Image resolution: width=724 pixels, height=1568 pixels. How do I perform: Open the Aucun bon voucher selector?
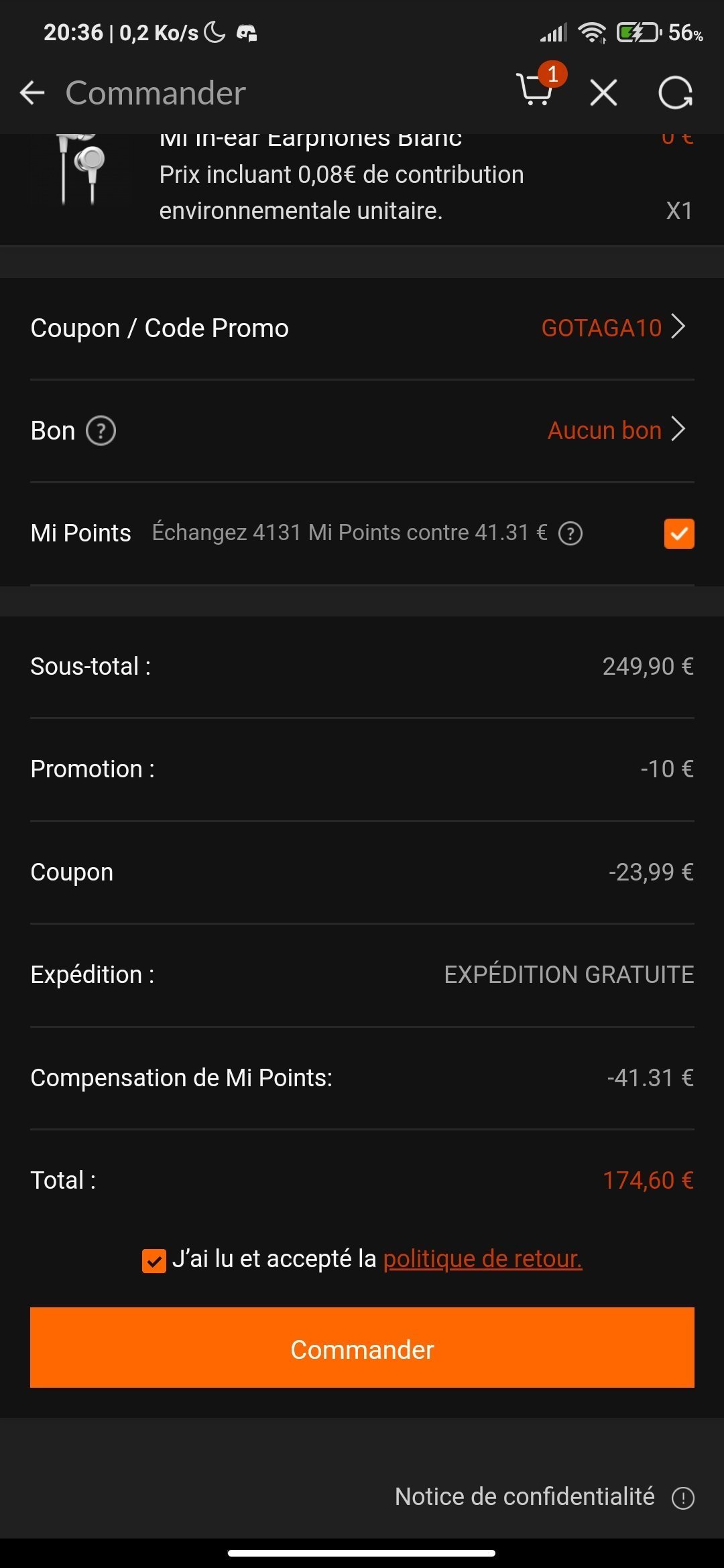(x=604, y=430)
